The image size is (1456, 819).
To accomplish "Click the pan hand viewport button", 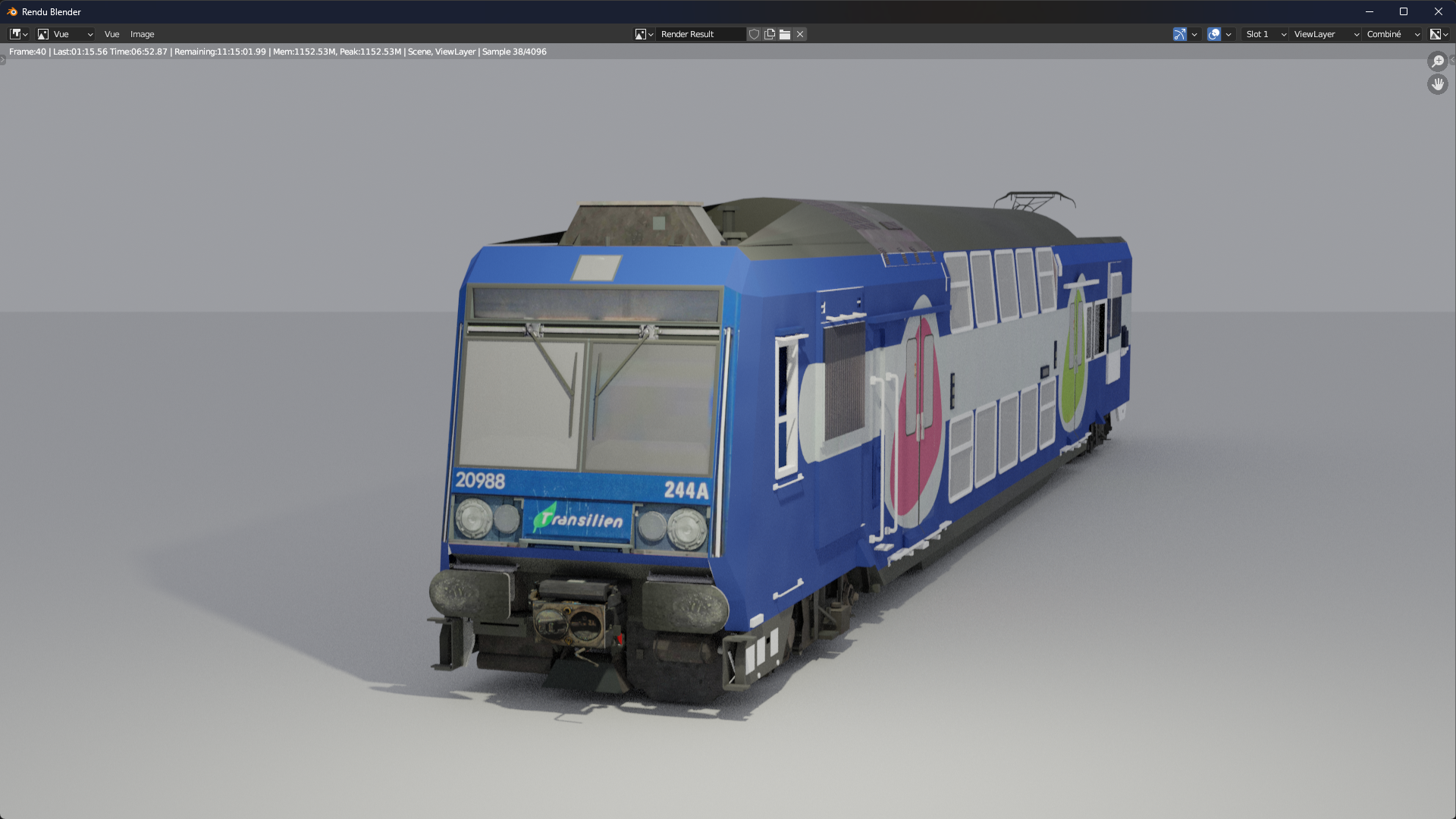I will [1437, 84].
